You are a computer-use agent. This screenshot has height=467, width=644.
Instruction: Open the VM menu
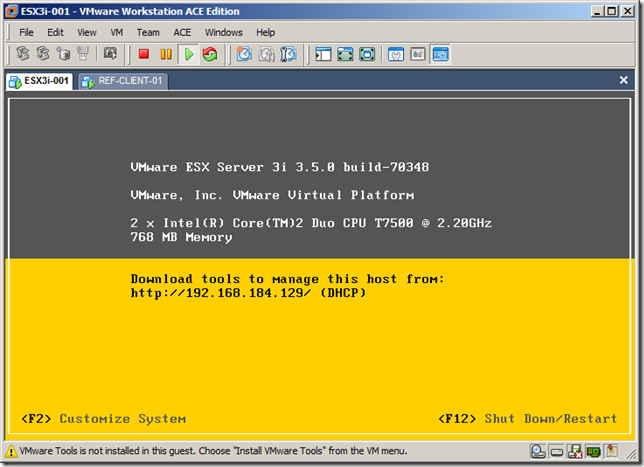[x=117, y=32]
